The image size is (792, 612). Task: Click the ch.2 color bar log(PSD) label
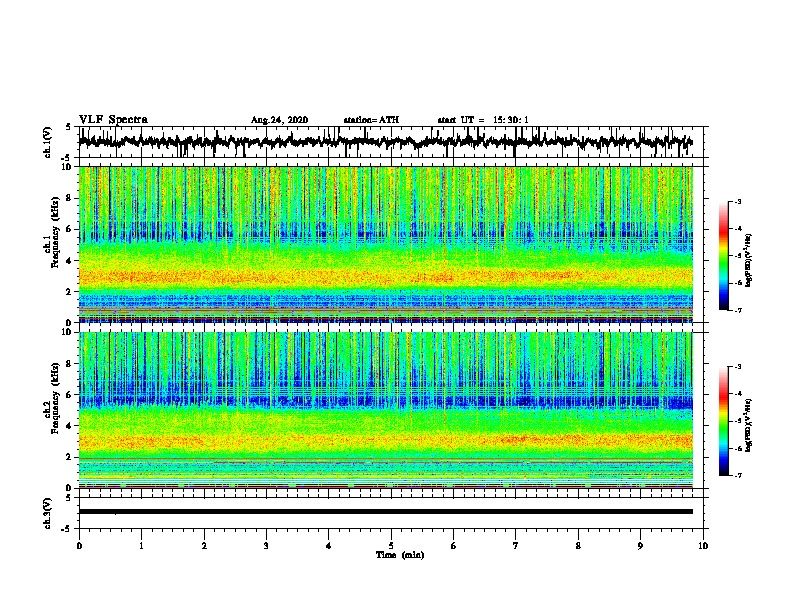(x=748, y=426)
